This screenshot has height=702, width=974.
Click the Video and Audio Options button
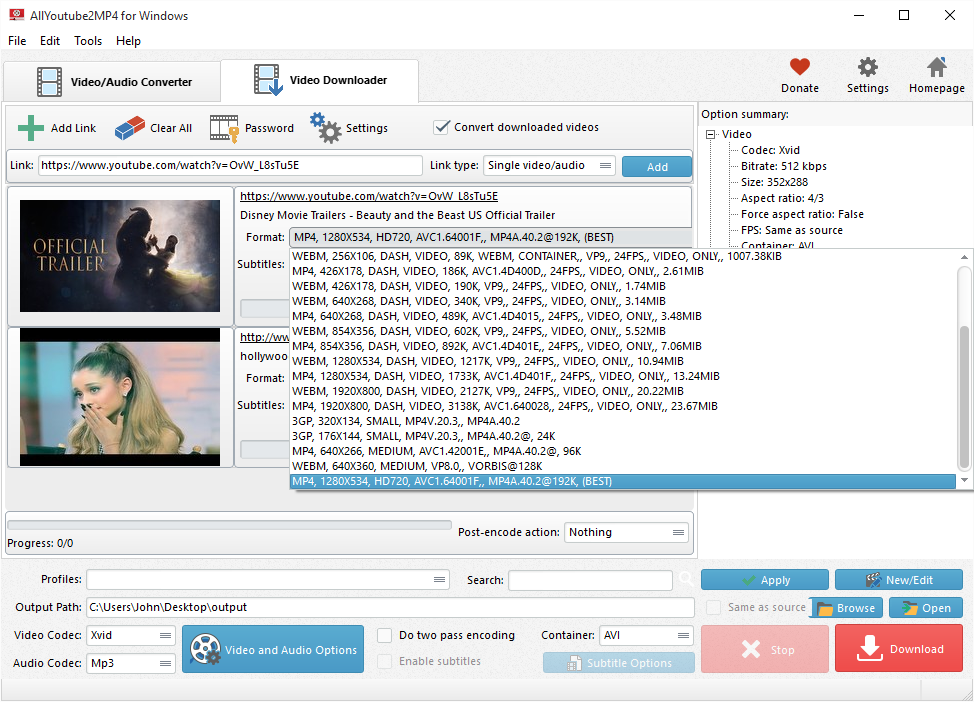pyautogui.click(x=273, y=649)
